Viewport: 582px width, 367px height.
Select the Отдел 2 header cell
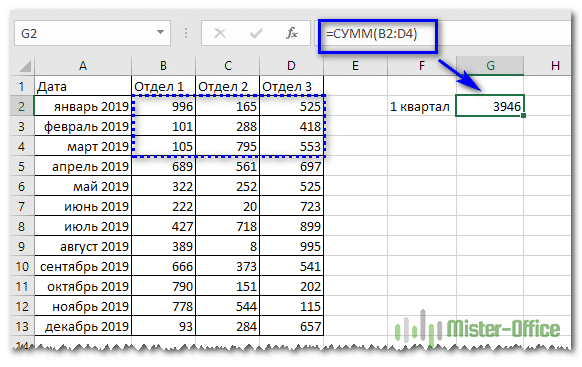coord(228,86)
